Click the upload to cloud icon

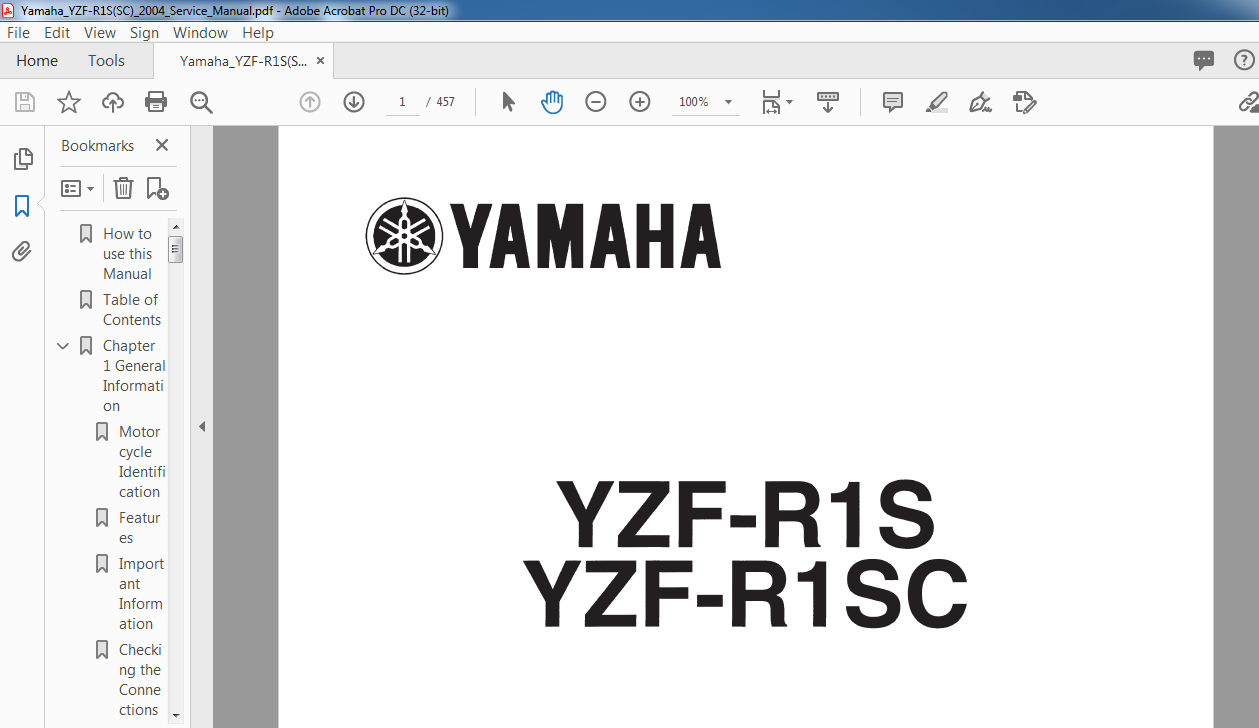click(113, 102)
